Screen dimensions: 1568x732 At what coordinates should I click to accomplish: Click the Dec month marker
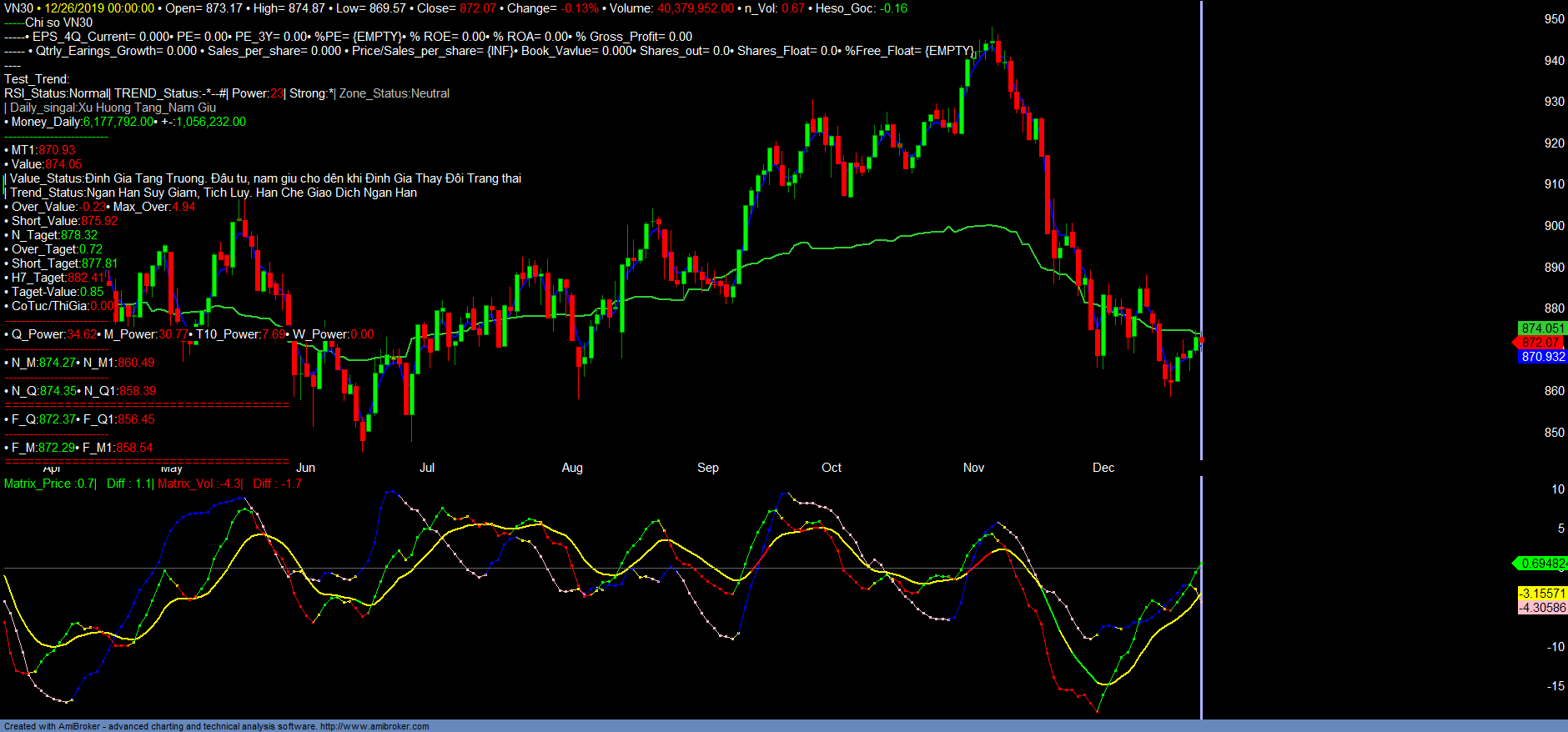[x=1103, y=468]
